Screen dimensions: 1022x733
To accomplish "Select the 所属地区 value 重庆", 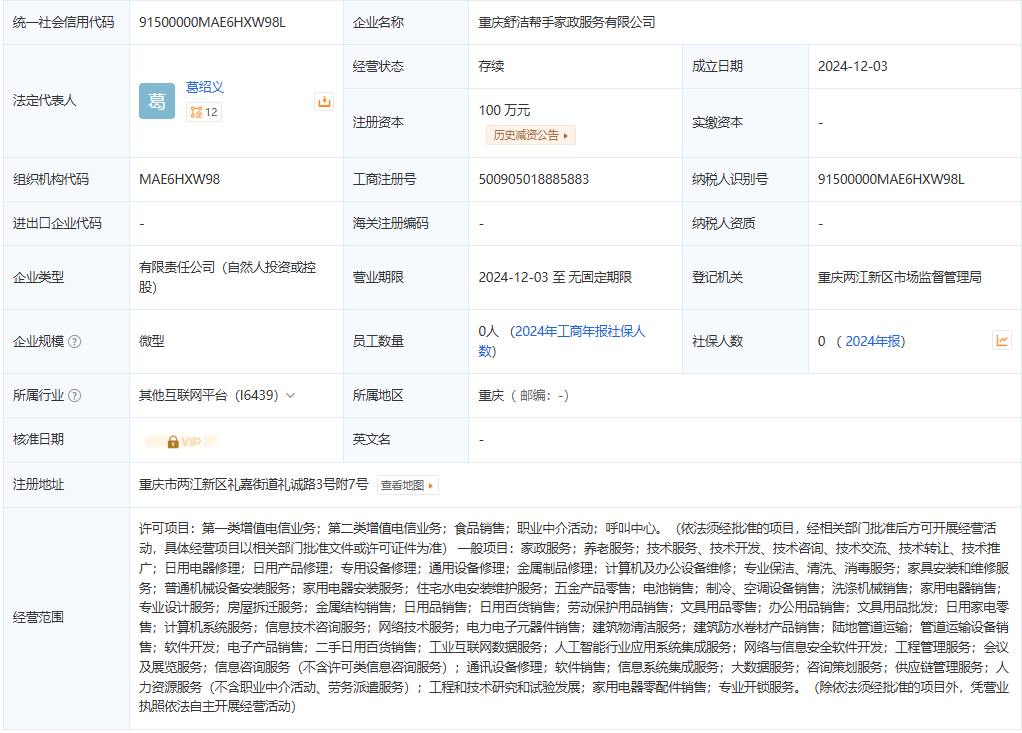I will tap(491, 395).
